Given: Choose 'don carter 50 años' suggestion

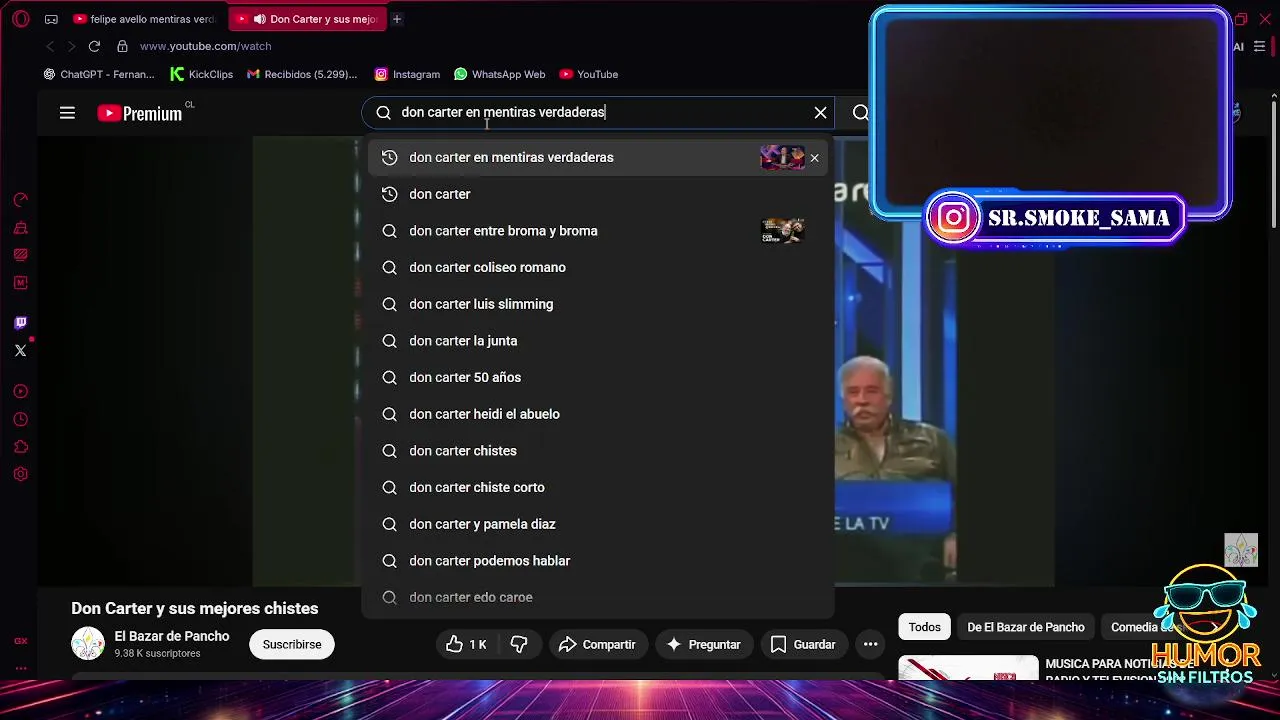Looking at the screenshot, I should pos(598,378).
